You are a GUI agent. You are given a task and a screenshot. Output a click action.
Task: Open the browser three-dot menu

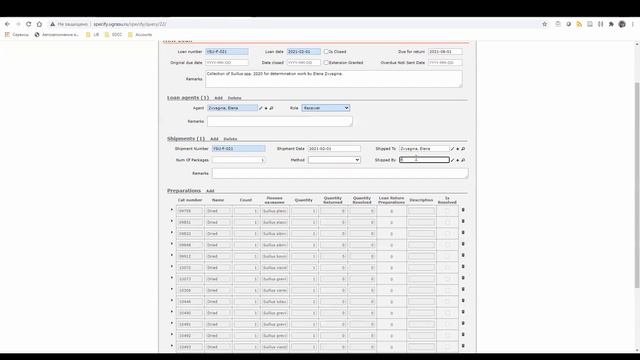click(x=633, y=24)
